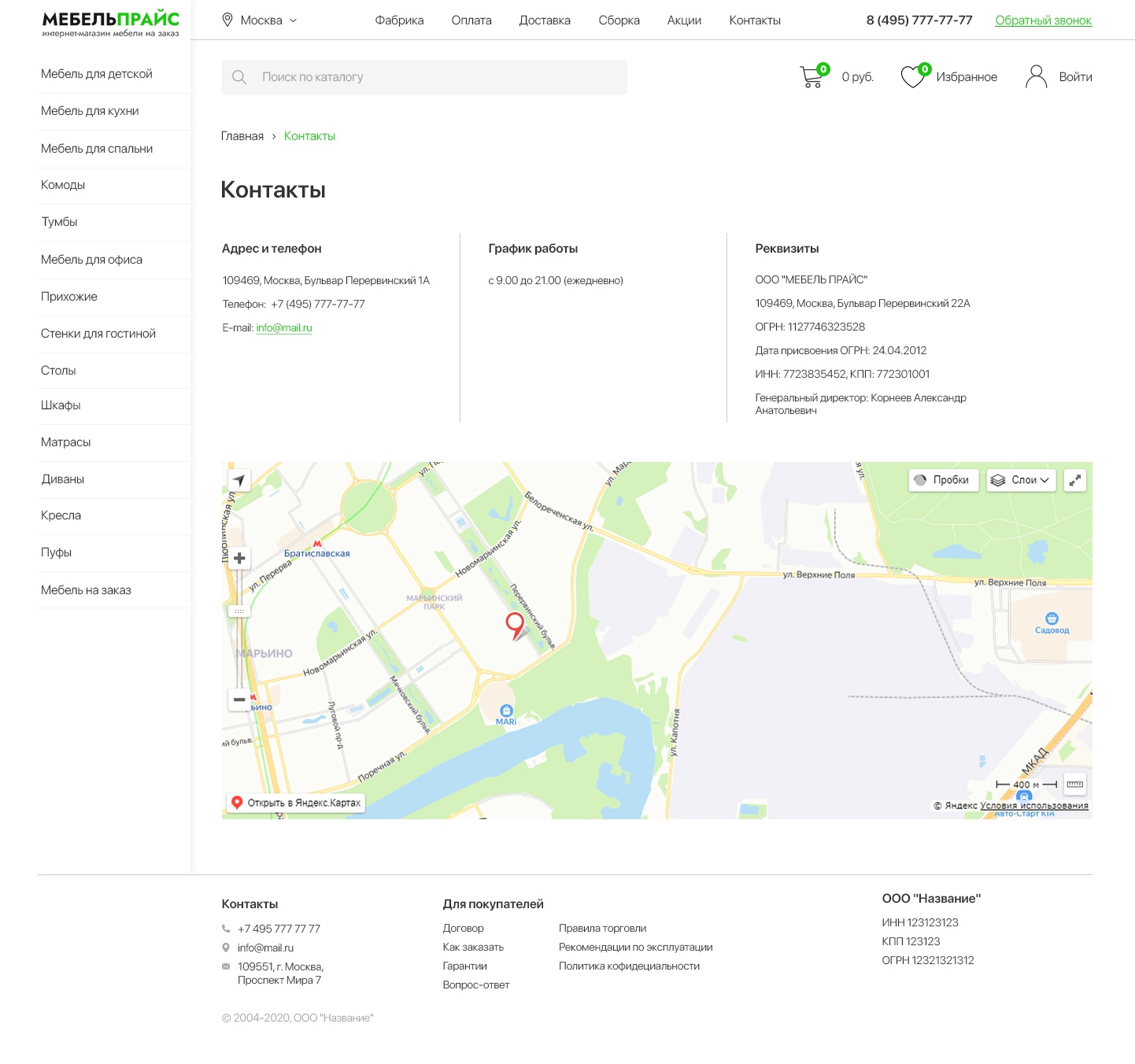Open Мебель для спальни category
Viewport: 1135px width, 1064px height.
[97, 149]
